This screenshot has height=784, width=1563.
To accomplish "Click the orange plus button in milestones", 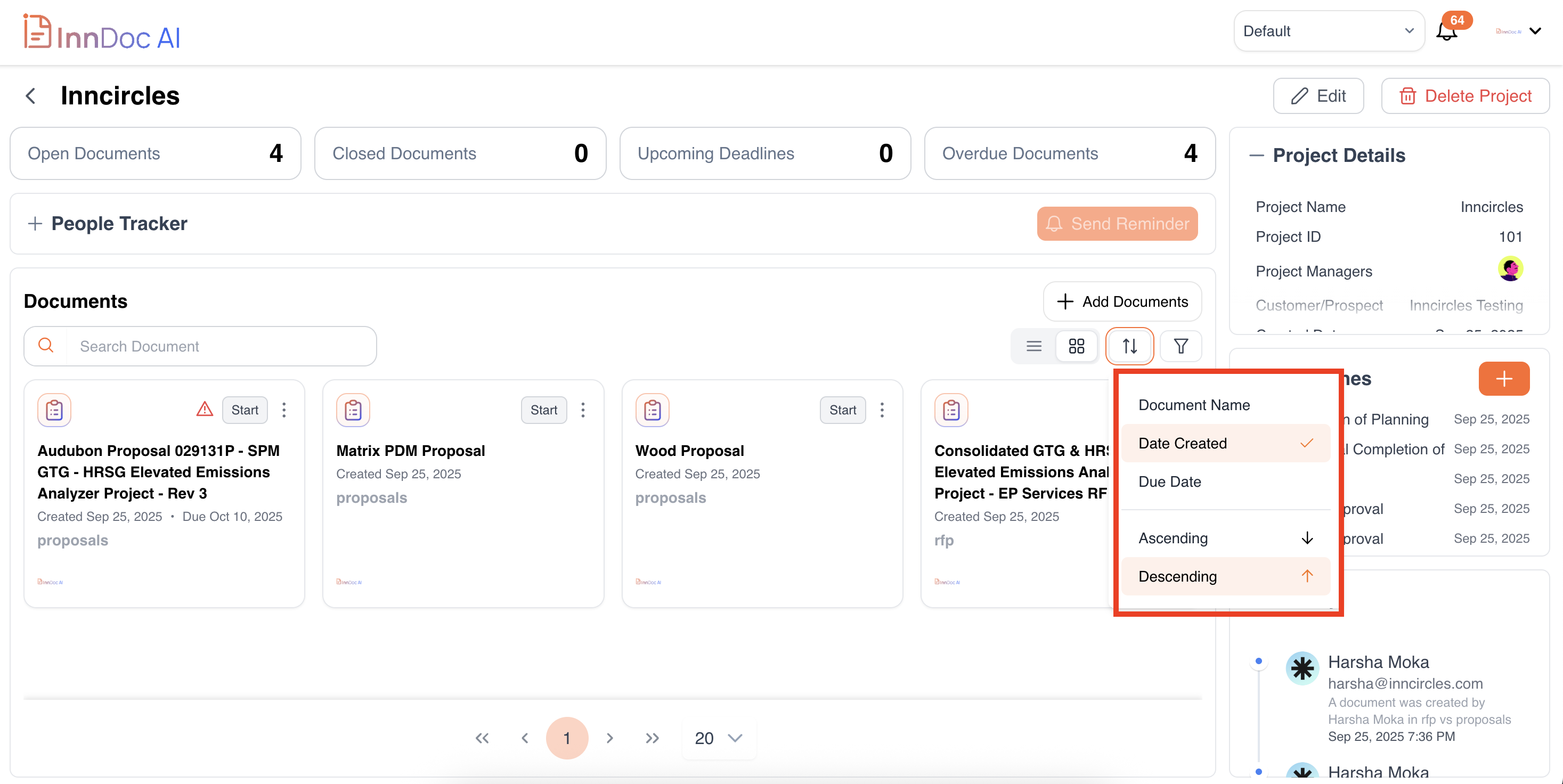I will coord(1503,379).
